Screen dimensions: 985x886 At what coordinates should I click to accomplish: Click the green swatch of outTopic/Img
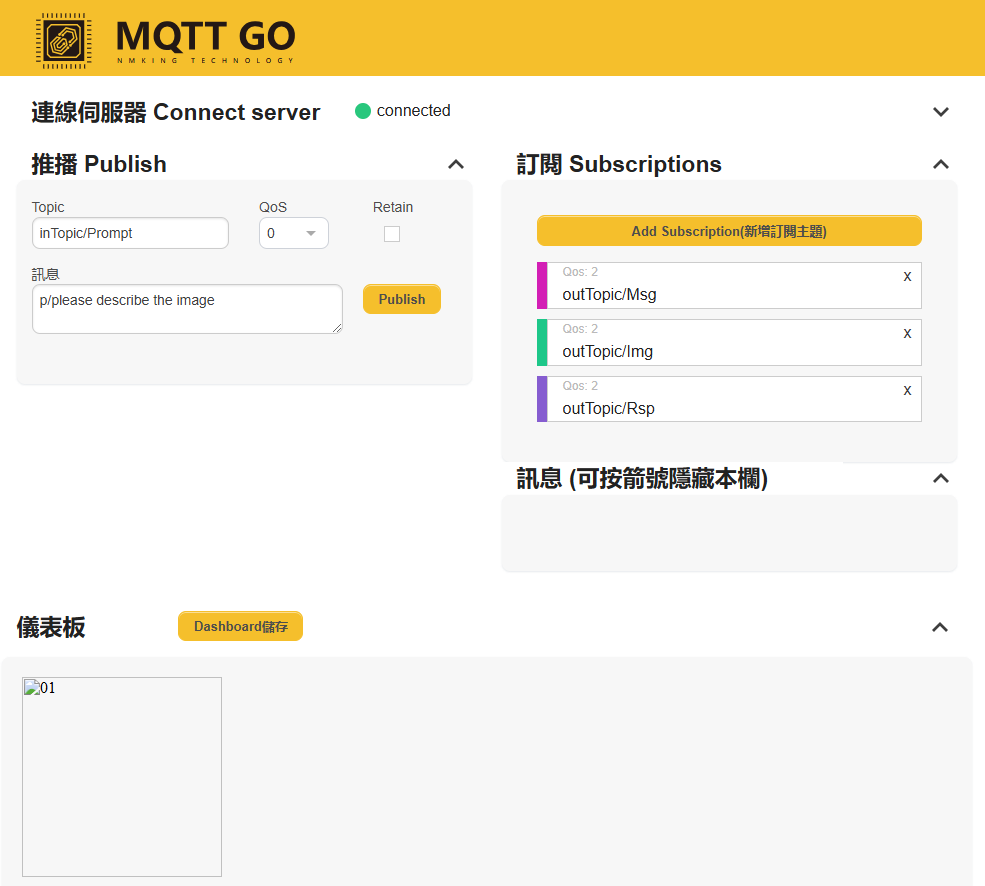click(542, 343)
